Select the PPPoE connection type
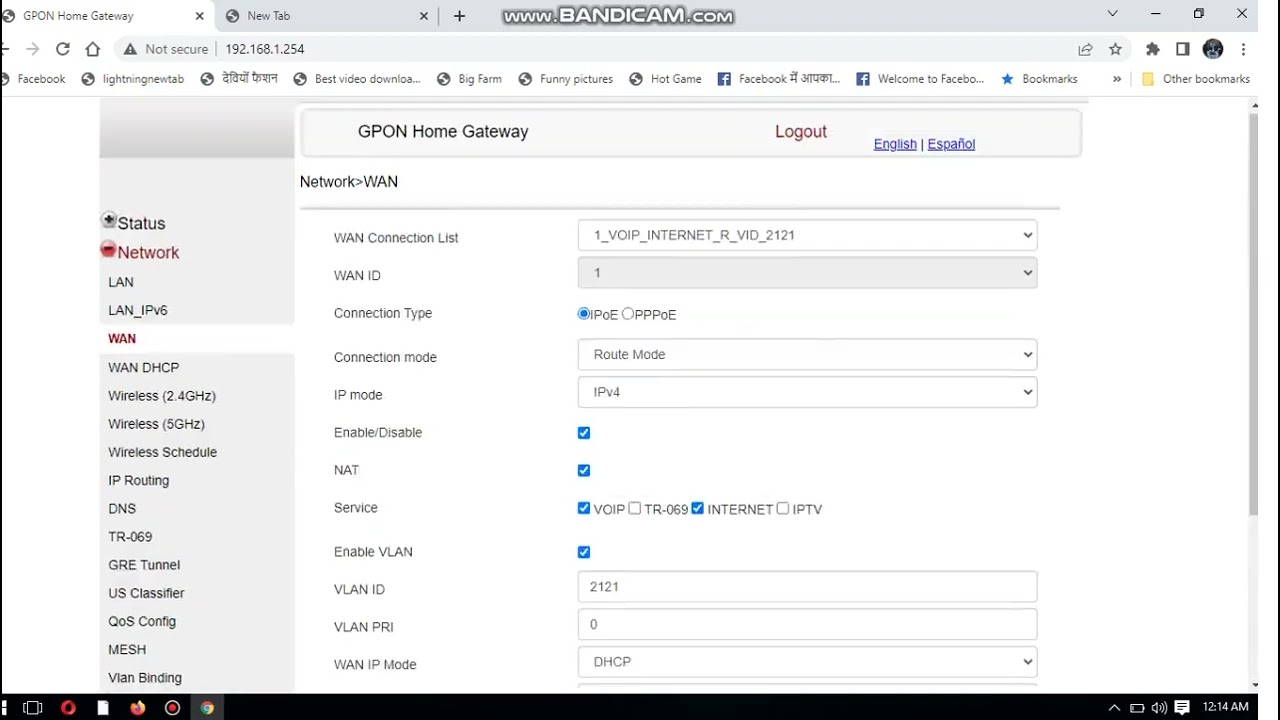The height and width of the screenshot is (720, 1280). tap(628, 314)
